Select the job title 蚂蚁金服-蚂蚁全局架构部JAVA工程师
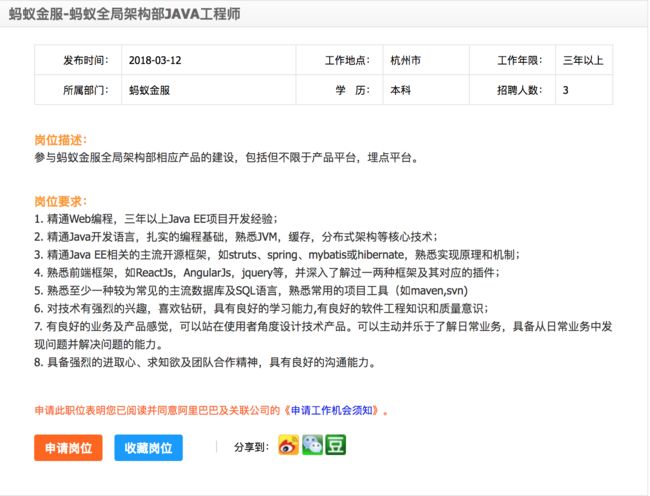The image size is (650, 496). (124, 14)
